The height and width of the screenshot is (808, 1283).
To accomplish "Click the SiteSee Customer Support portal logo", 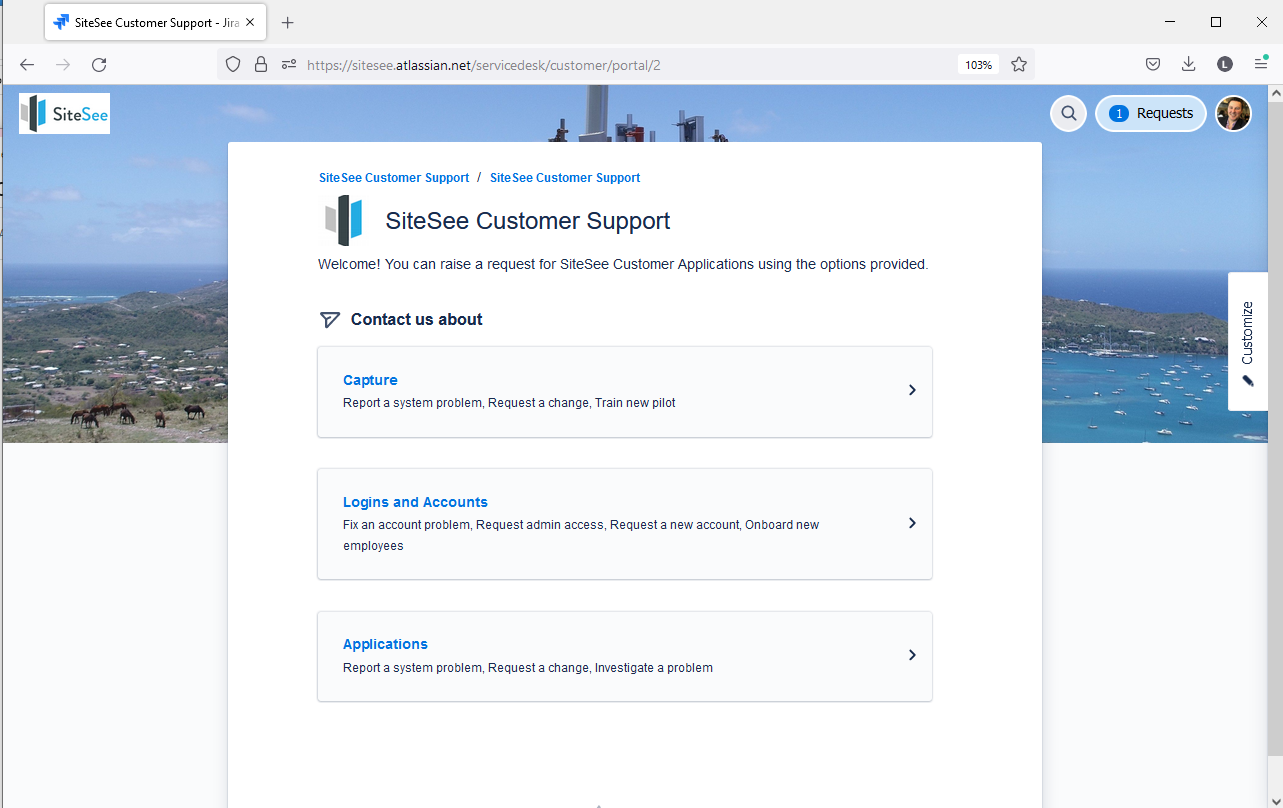I will click(x=343, y=221).
